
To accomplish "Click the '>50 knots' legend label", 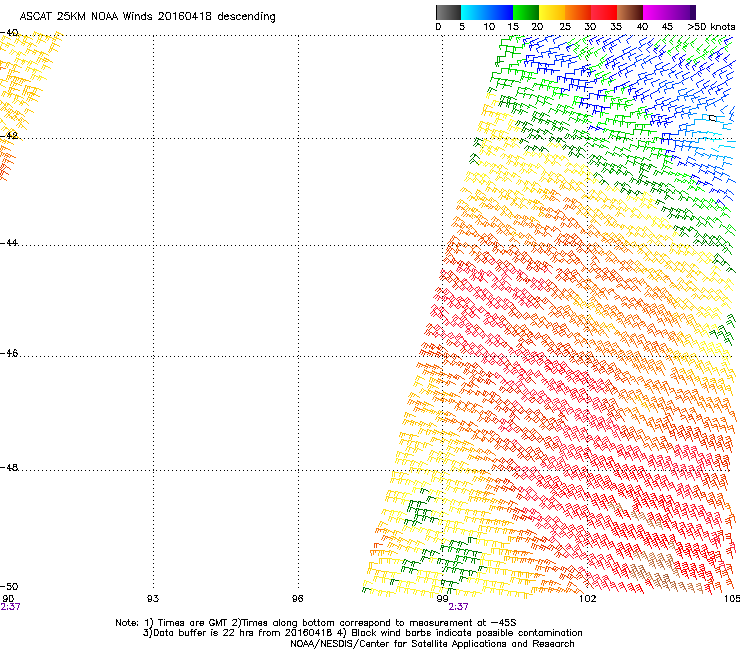I will [711, 27].
